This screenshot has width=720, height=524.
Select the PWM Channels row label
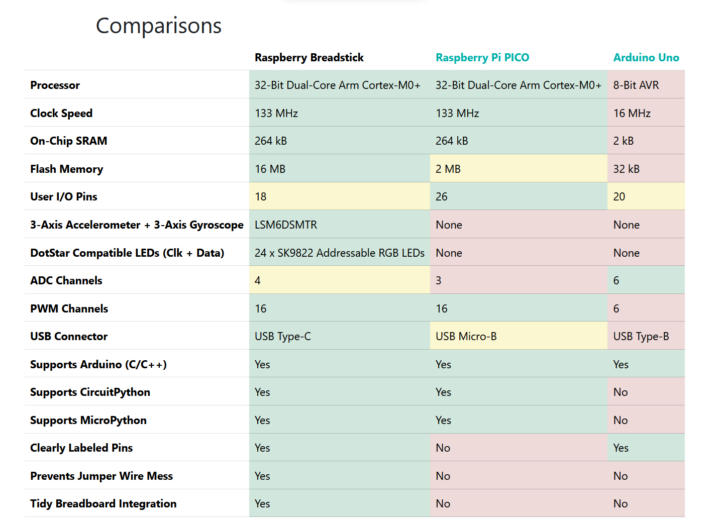pos(69,308)
